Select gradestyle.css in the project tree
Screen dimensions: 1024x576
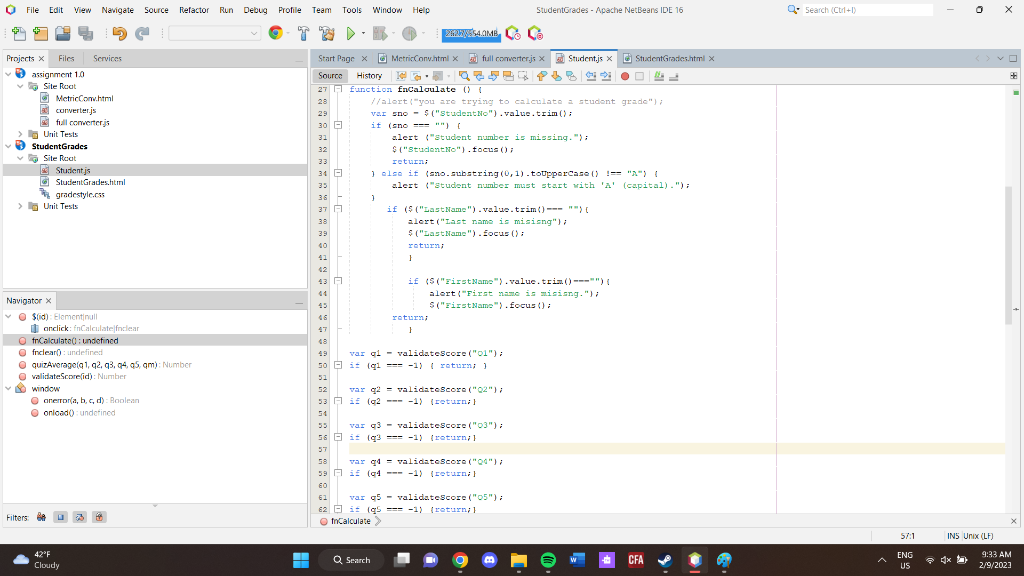(80, 194)
